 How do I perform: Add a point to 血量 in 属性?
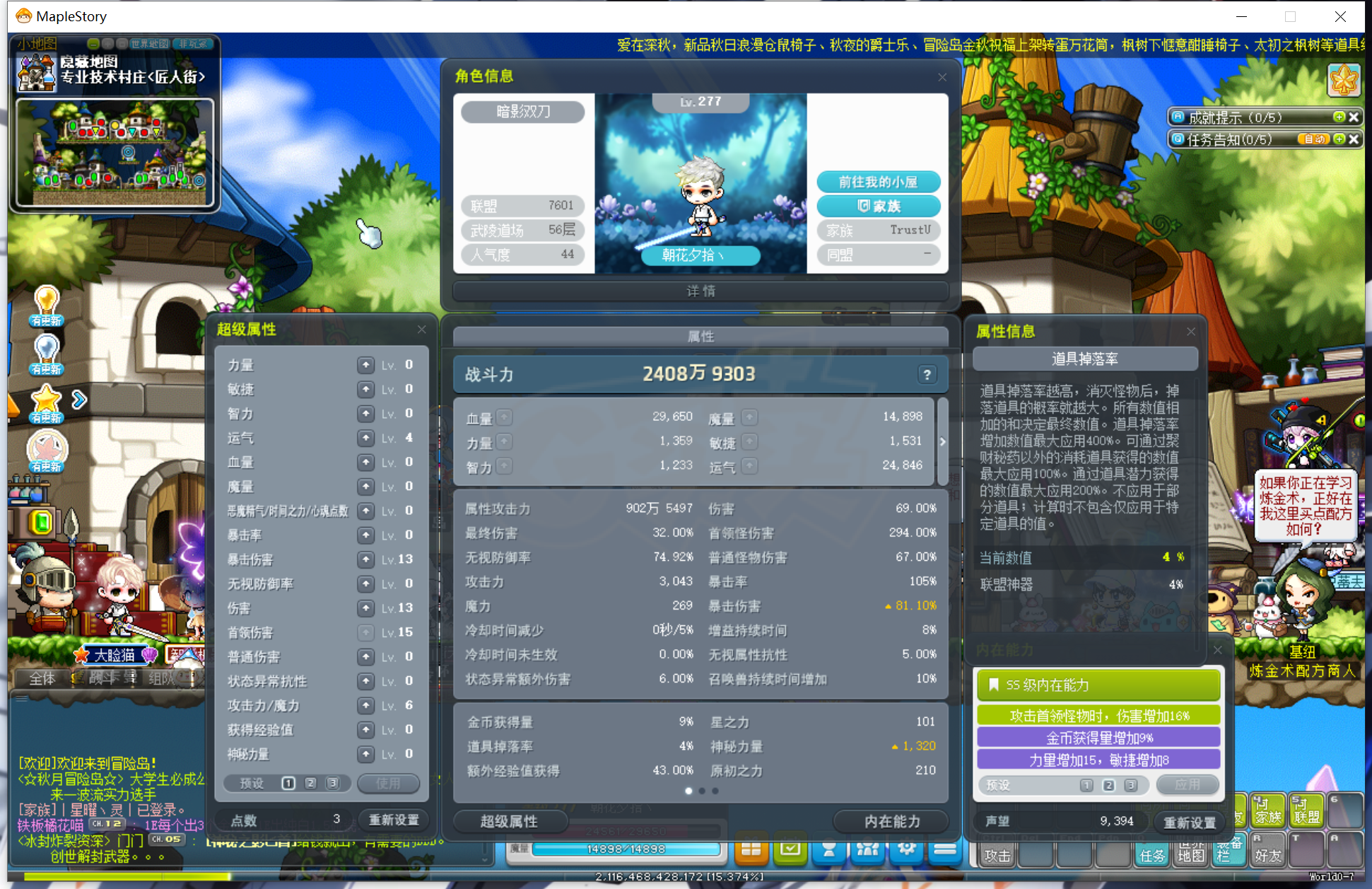[x=504, y=417]
